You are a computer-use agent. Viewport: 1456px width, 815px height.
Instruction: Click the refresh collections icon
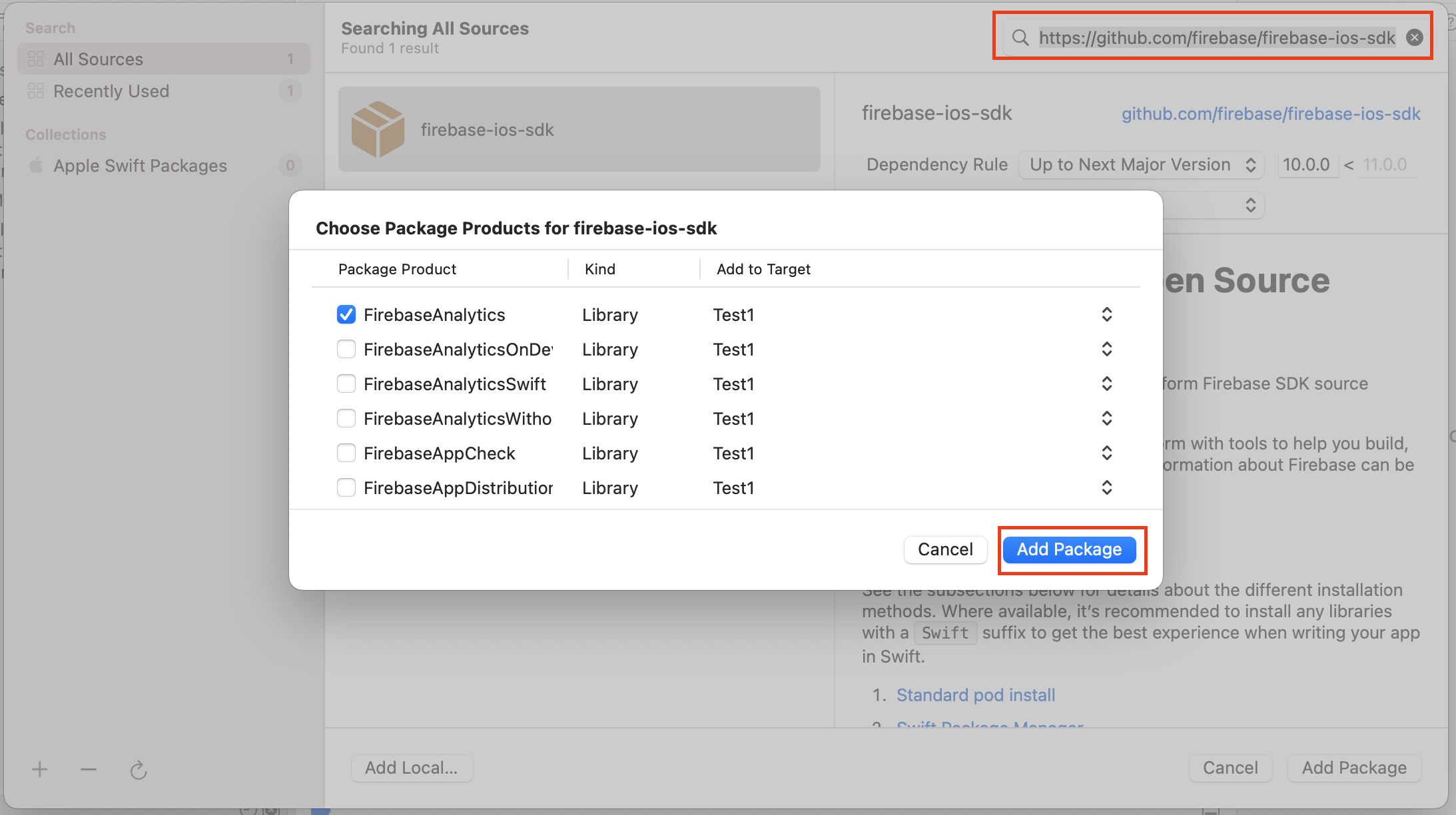click(138, 770)
